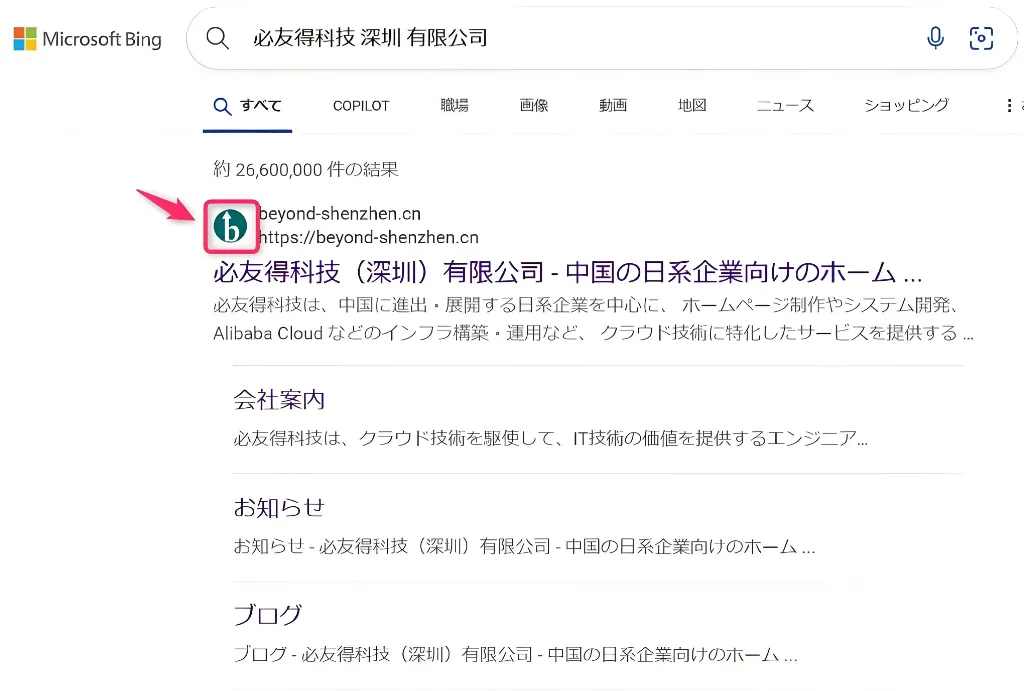Screen dimensions: 1024x691
Task: Open the ショッピング tab
Action: 906,105
